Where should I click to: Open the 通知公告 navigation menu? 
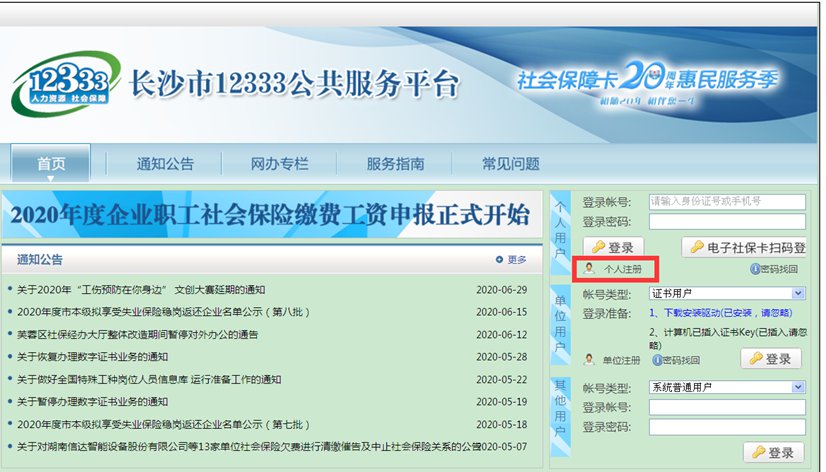click(x=165, y=164)
